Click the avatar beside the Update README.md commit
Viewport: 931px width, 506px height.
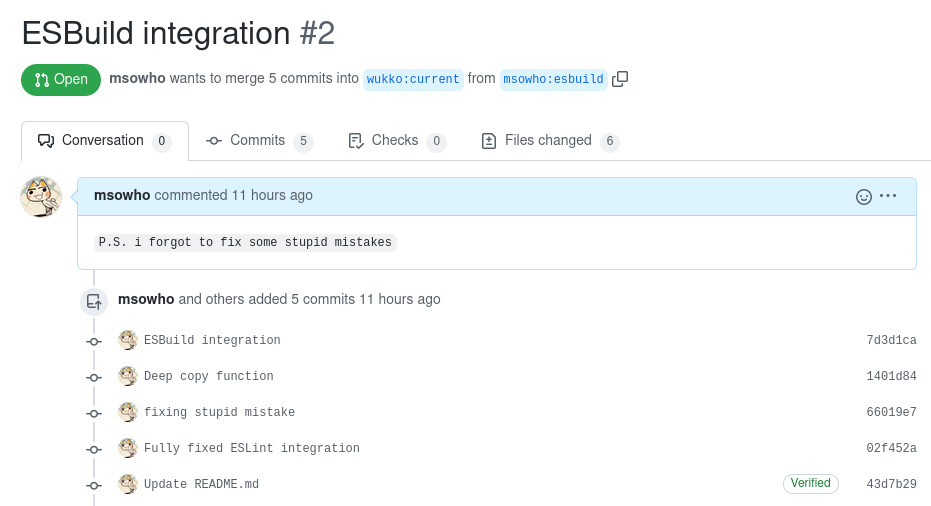pos(127,484)
